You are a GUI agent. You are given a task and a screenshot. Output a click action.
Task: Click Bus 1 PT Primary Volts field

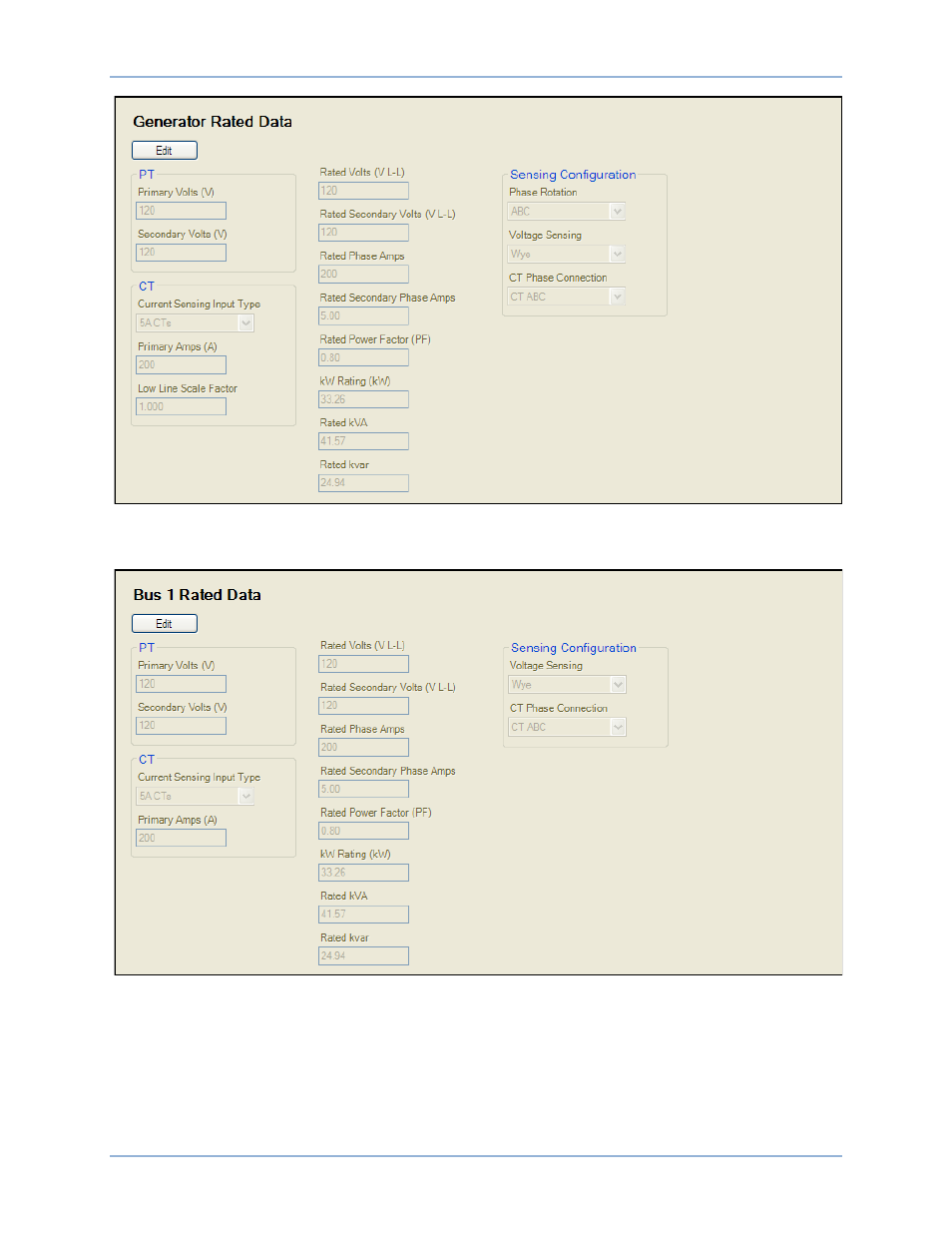tap(182, 684)
